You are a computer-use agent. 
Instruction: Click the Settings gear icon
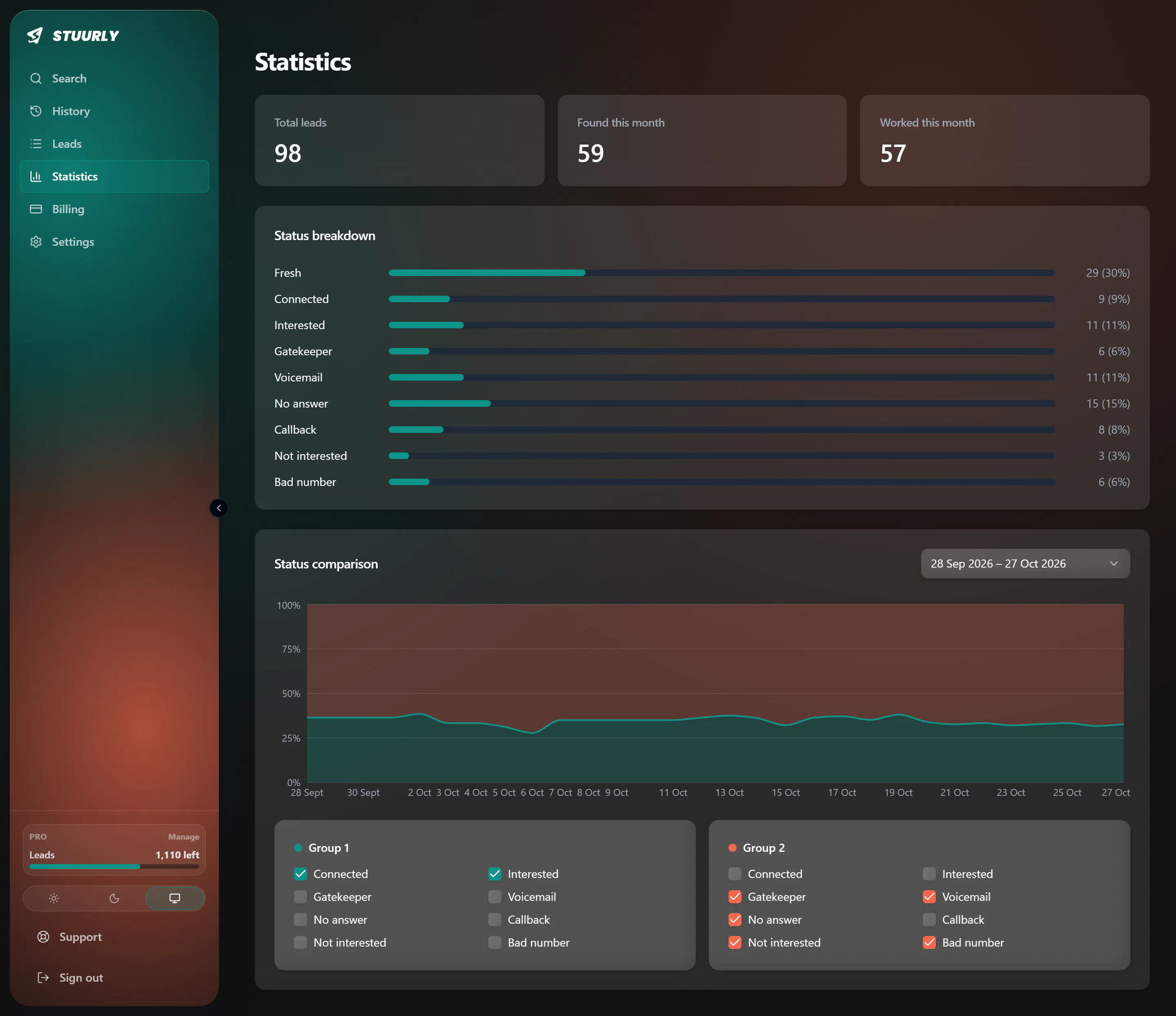point(36,242)
